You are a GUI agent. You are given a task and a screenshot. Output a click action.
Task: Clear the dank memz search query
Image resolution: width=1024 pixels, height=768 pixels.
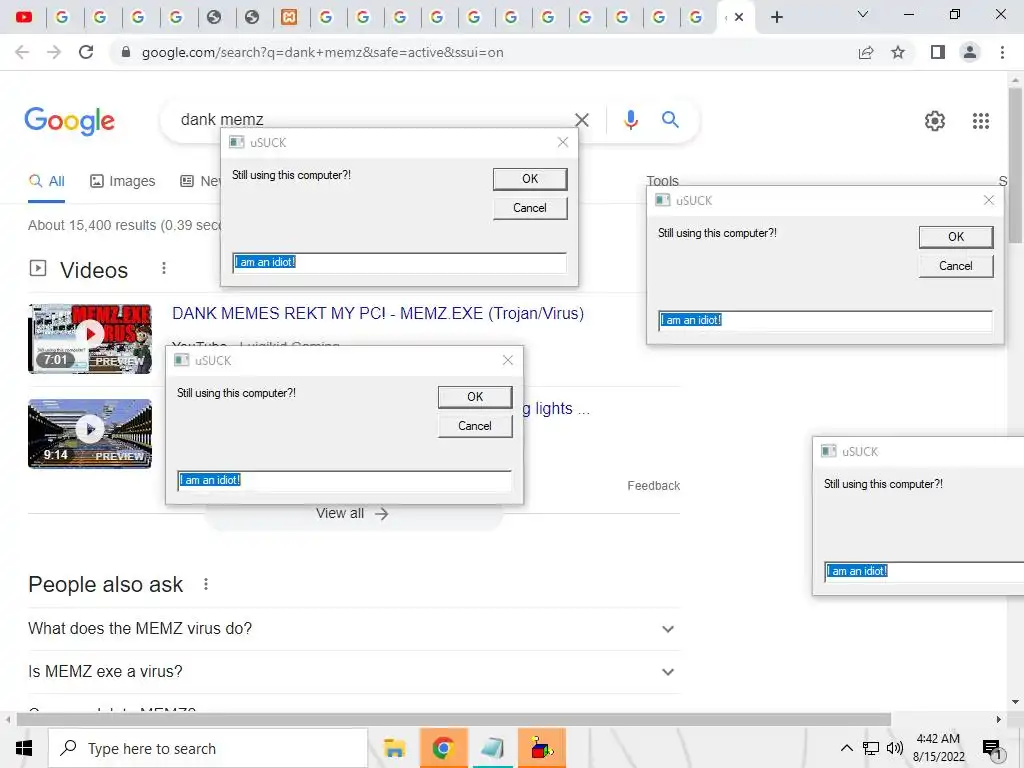coord(582,120)
